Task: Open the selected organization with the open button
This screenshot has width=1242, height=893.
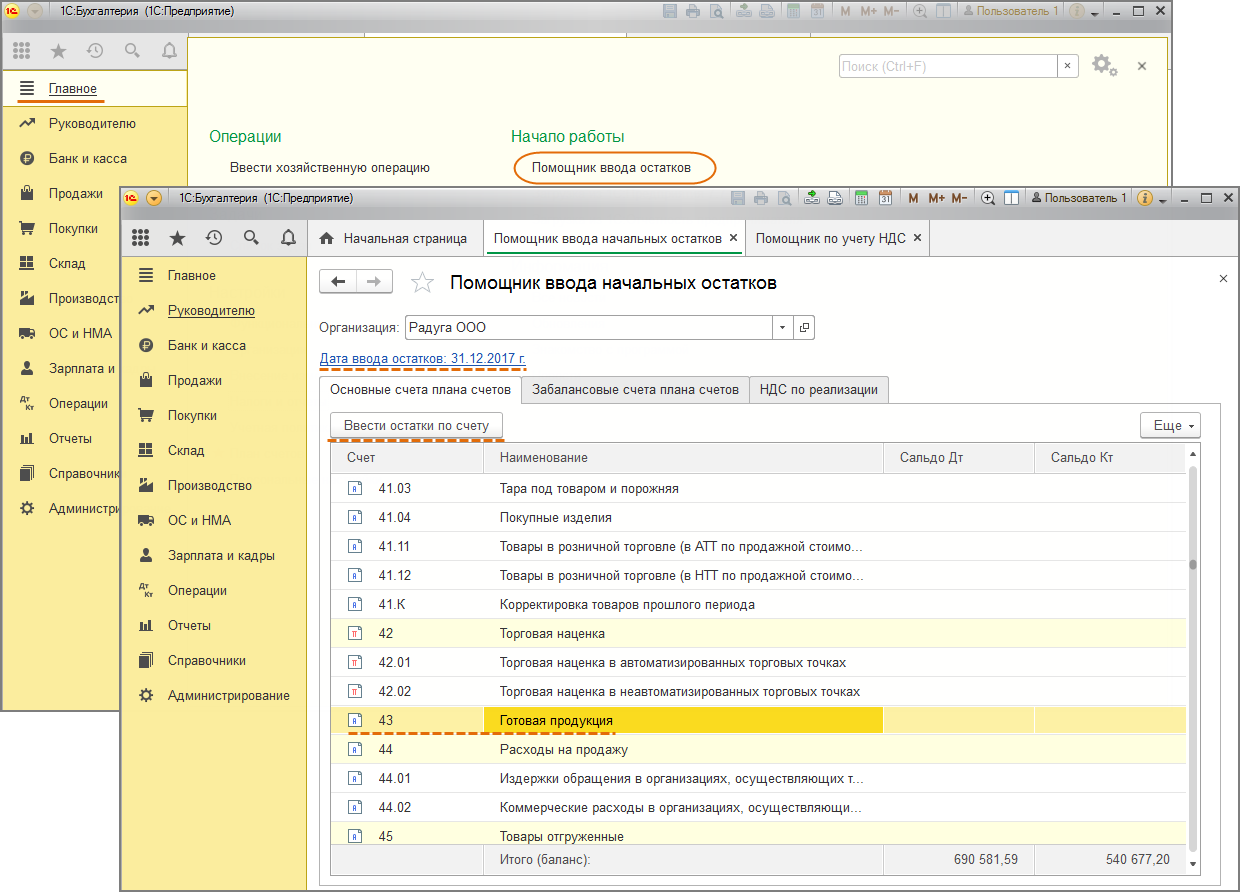Action: click(804, 327)
